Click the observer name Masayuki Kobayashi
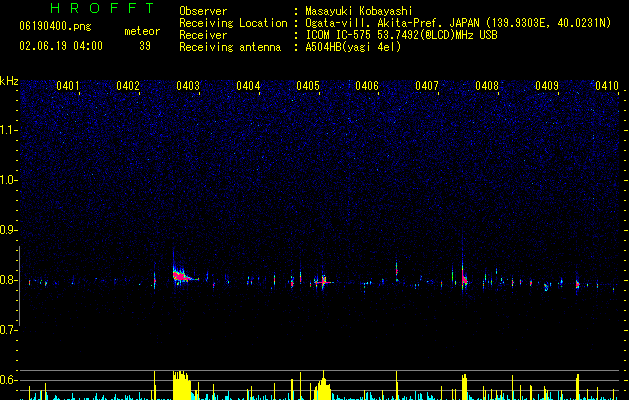The height and width of the screenshot is (400, 629). click(x=359, y=11)
